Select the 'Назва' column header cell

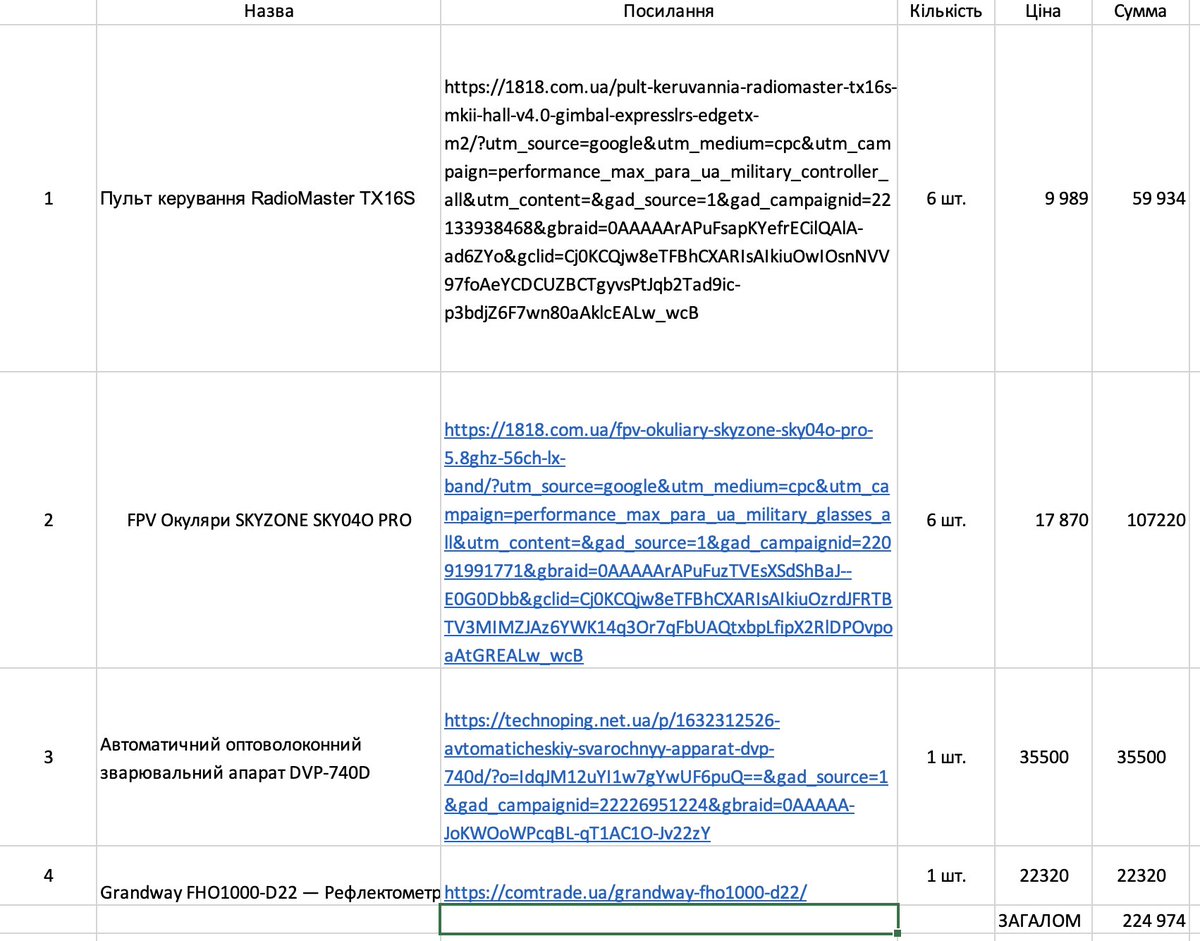pos(268,12)
